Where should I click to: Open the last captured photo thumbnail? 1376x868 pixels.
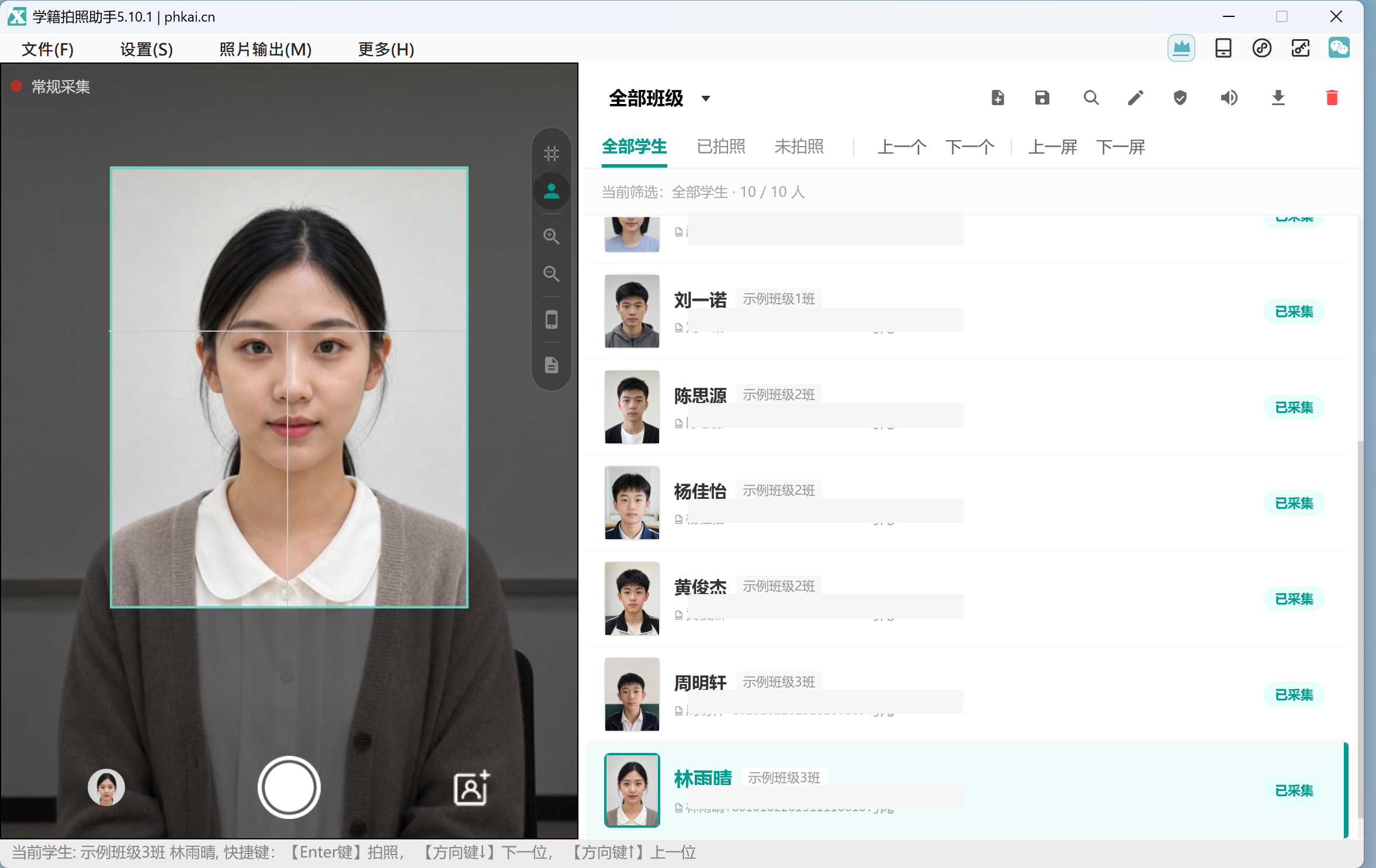(x=106, y=787)
